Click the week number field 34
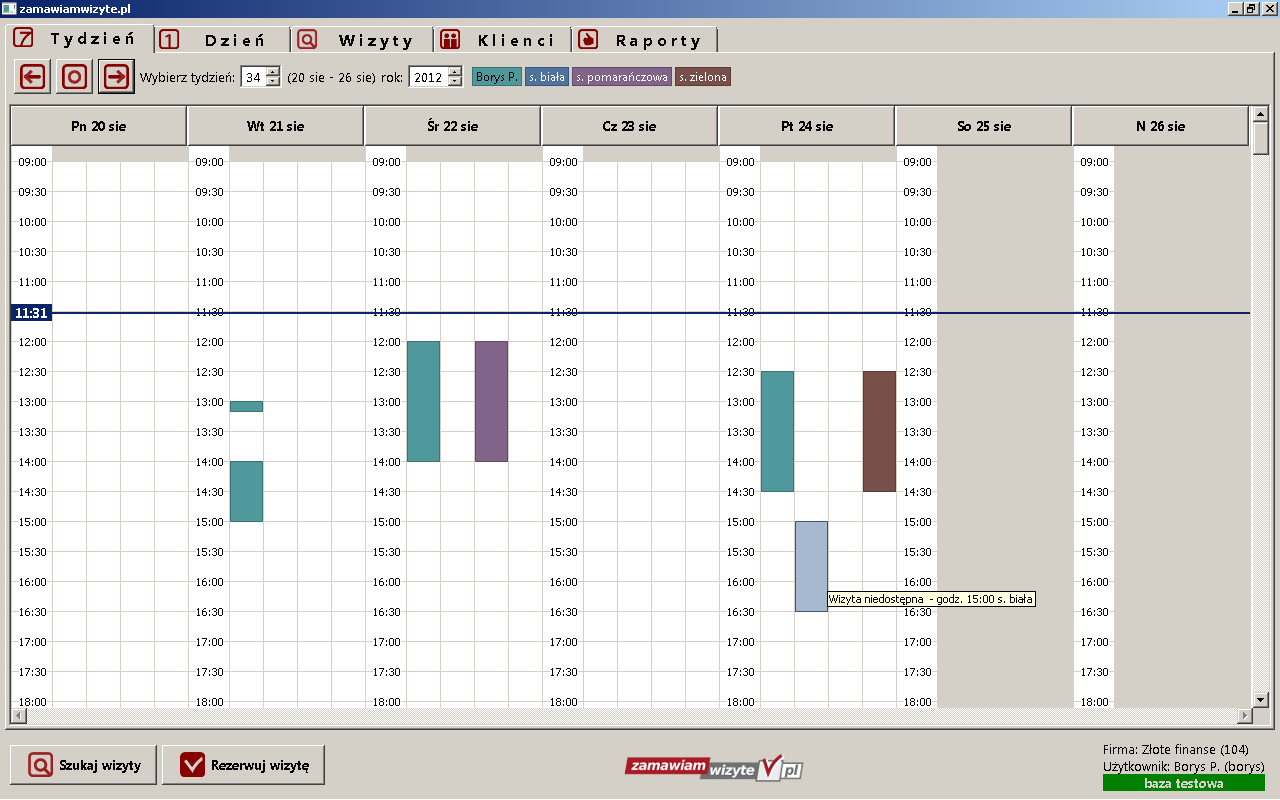This screenshot has height=800, width=1280. tap(253, 77)
